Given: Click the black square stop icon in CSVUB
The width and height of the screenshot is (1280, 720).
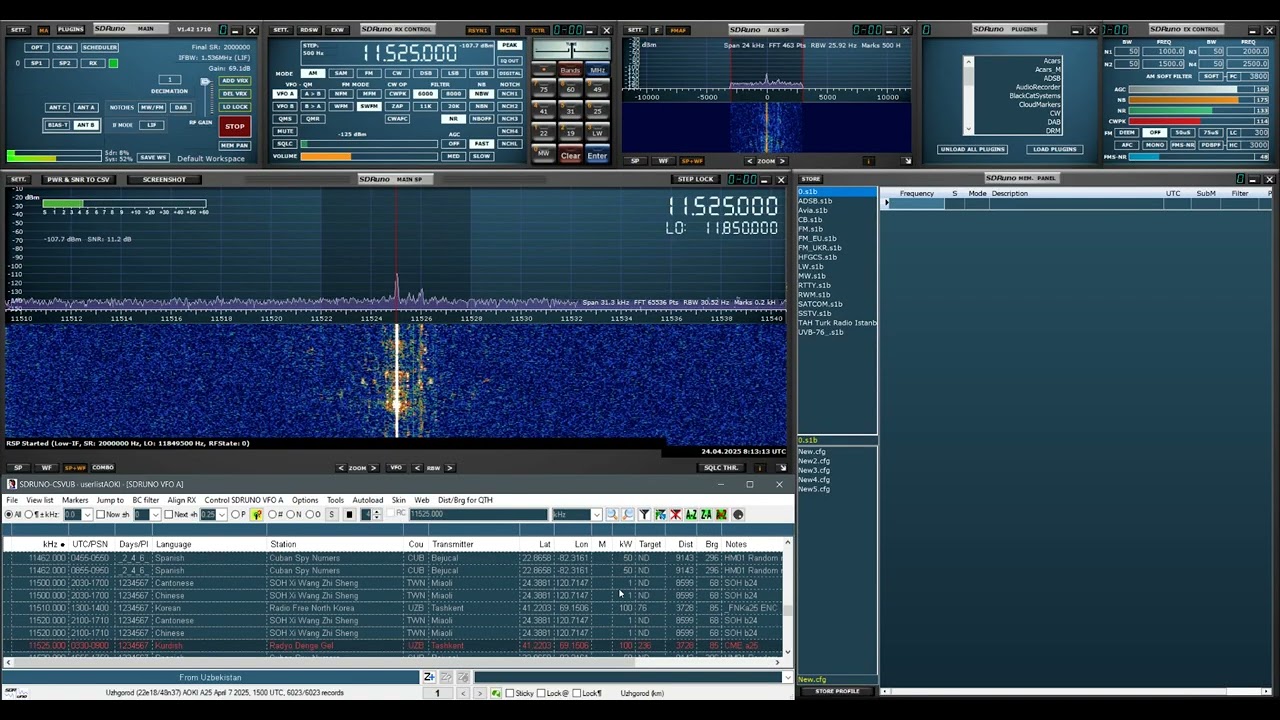Looking at the screenshot, I should click(349, 514).
